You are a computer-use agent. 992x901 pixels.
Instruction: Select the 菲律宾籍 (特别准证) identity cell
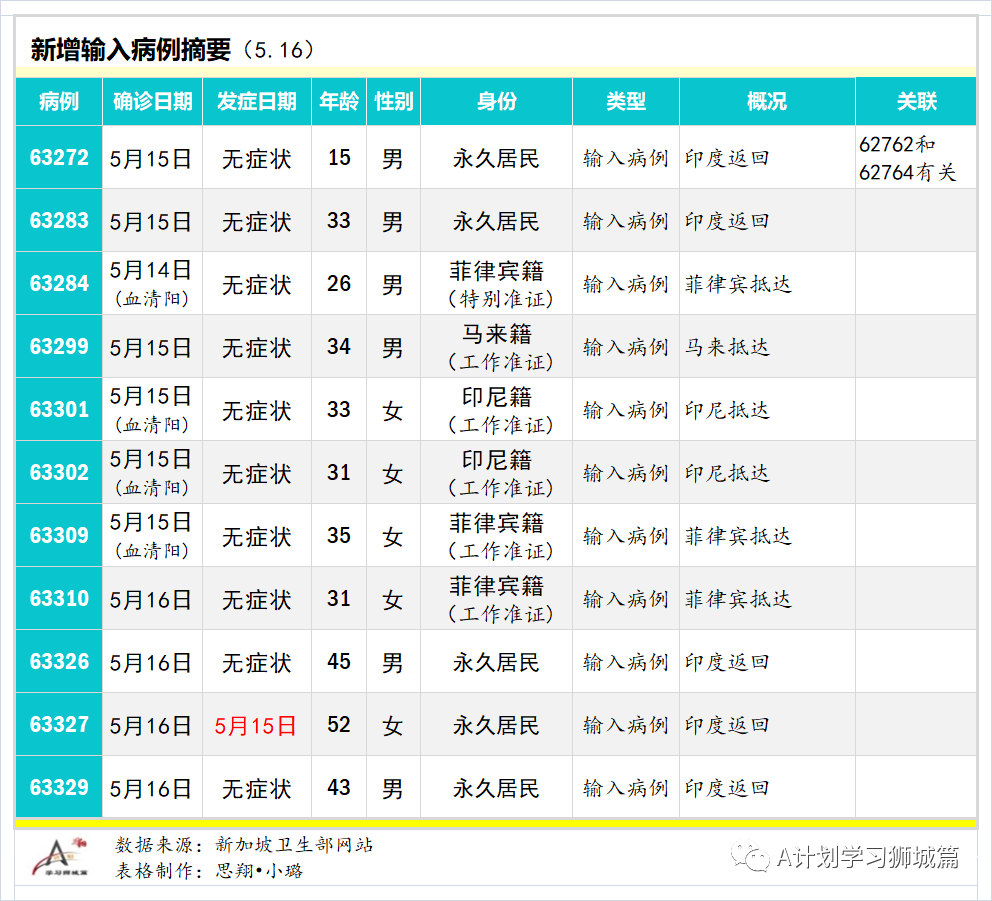point(496,284)
